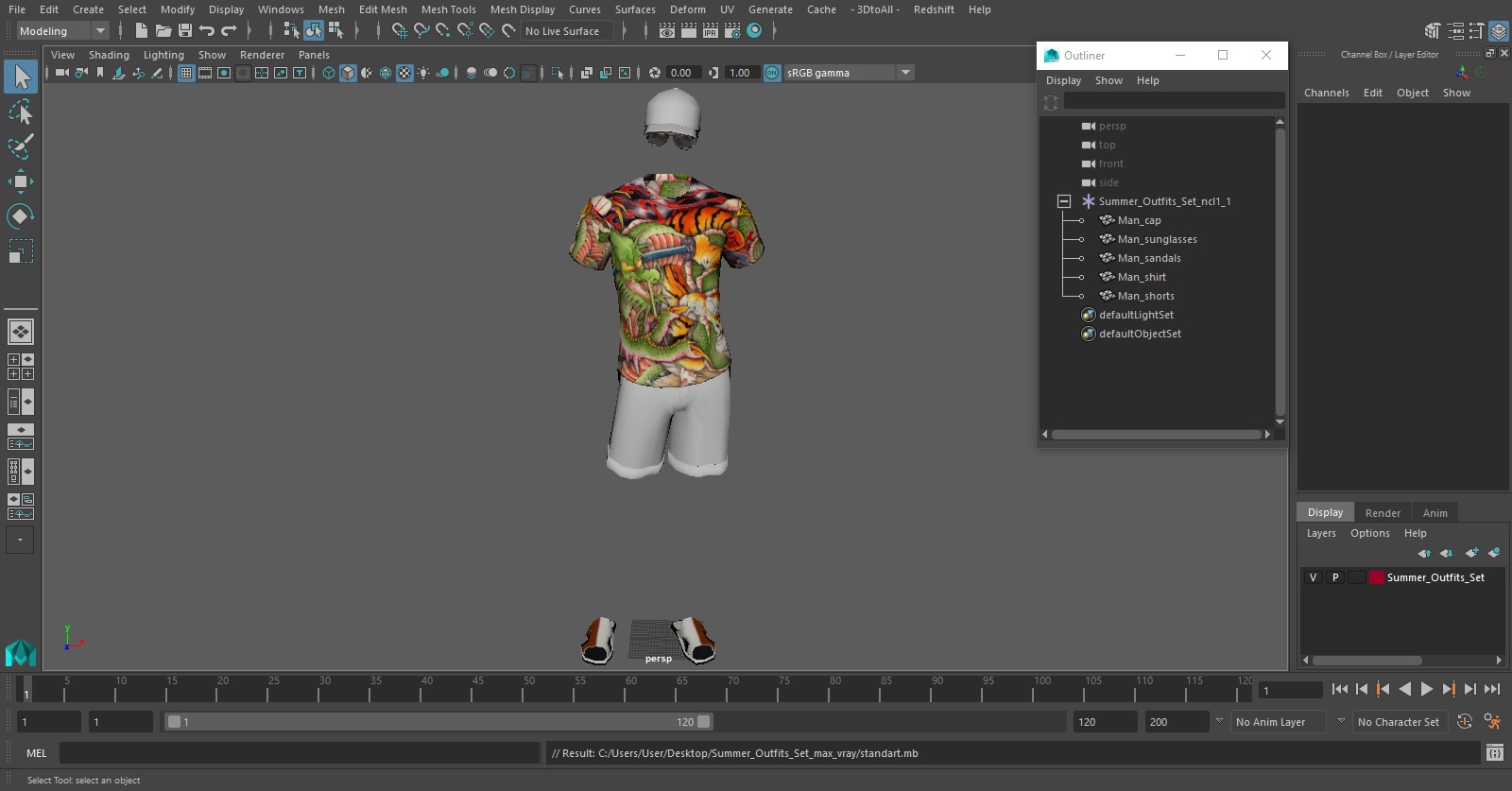This screenshot has height=791, width=1512.
Task: Collapse Summer_Outfits_Set_ncl1_1 in Outliner
Action: pyautogui.click(x=1063, y=201)
